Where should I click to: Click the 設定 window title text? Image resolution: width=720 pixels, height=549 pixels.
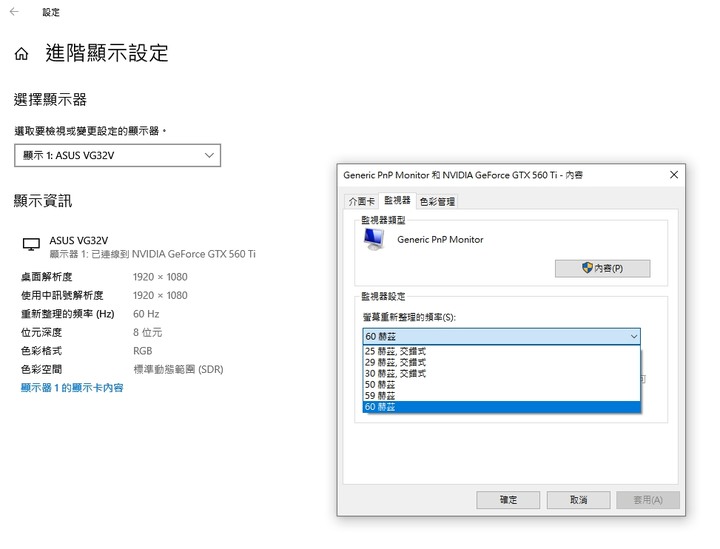pyautogui.click(x=51, y=12)
